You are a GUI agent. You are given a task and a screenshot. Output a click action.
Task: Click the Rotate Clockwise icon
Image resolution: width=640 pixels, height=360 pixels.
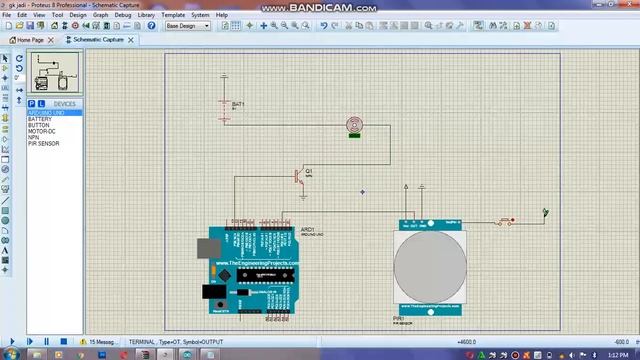pyautogui.click(x=19, y=58)
